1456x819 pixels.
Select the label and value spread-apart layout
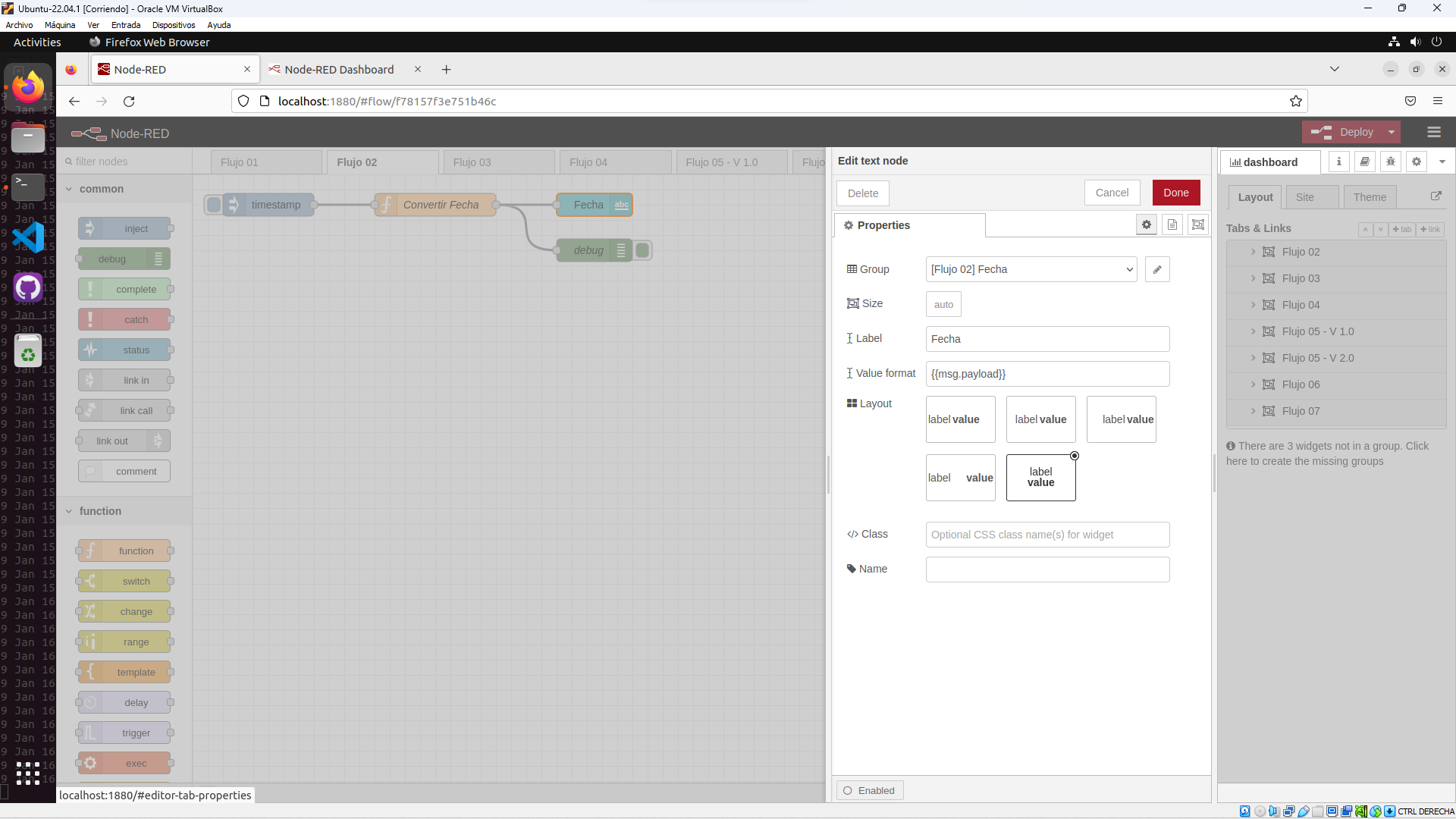(960, 478)
